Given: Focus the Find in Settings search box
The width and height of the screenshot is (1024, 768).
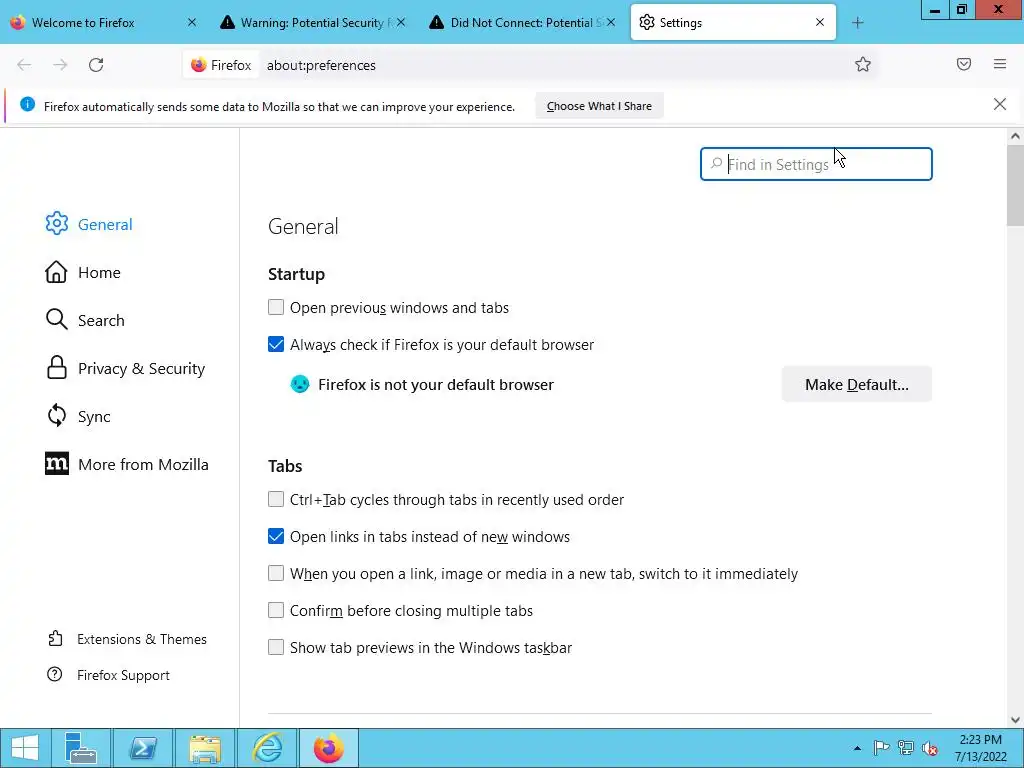Looking at the screenshot, I should click(816, 164).
